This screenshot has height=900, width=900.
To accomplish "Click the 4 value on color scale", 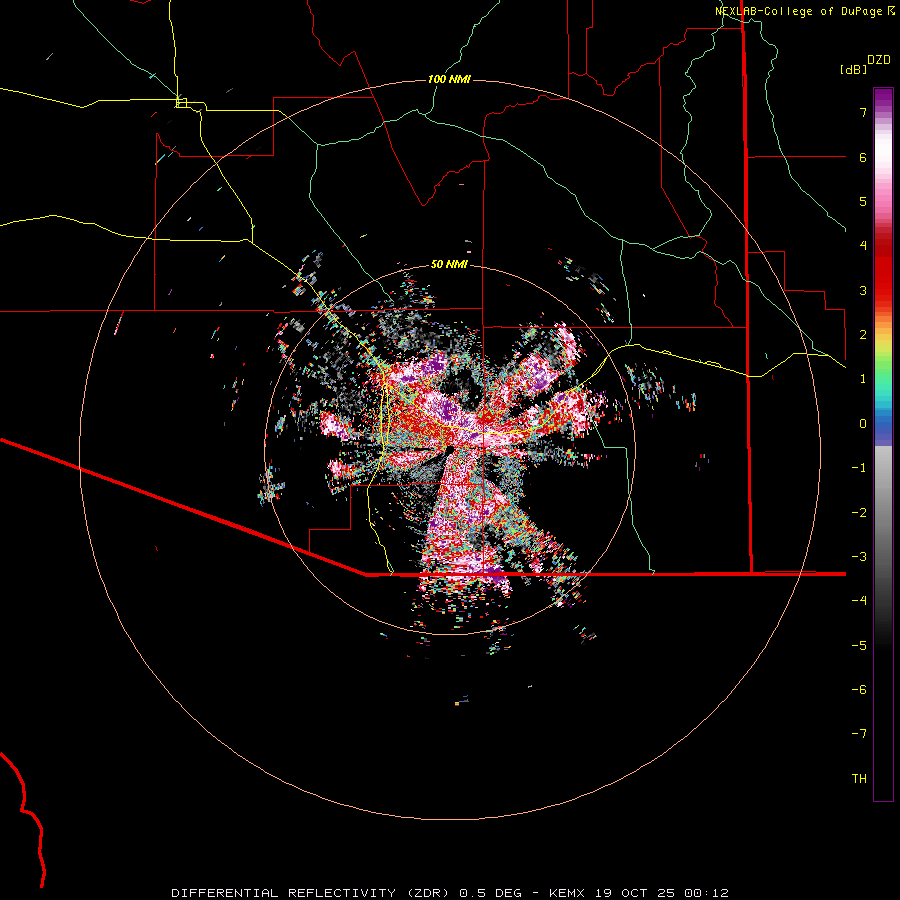I will coord(863,246).
